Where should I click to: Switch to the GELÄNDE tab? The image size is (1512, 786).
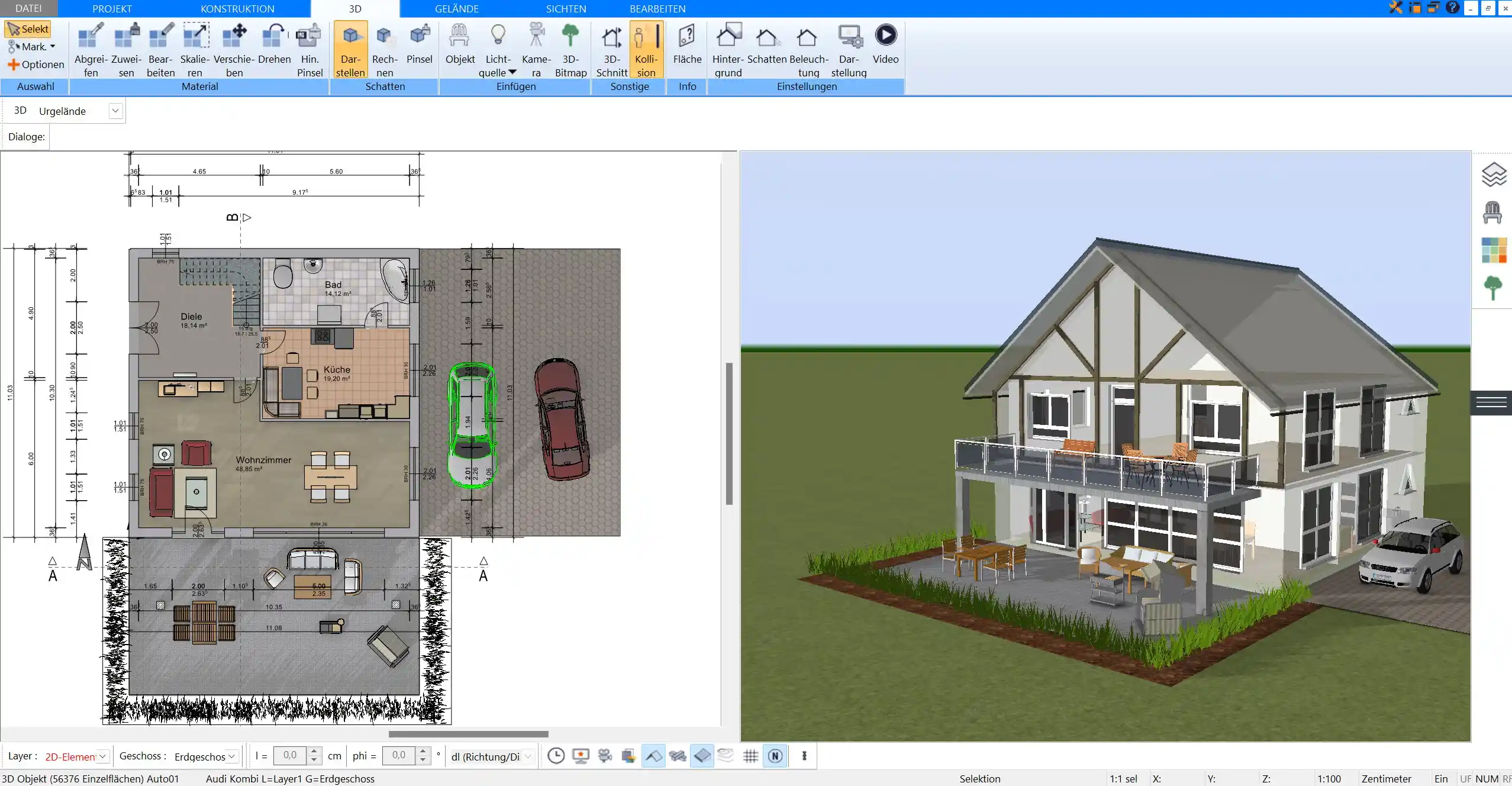[457, 8]
